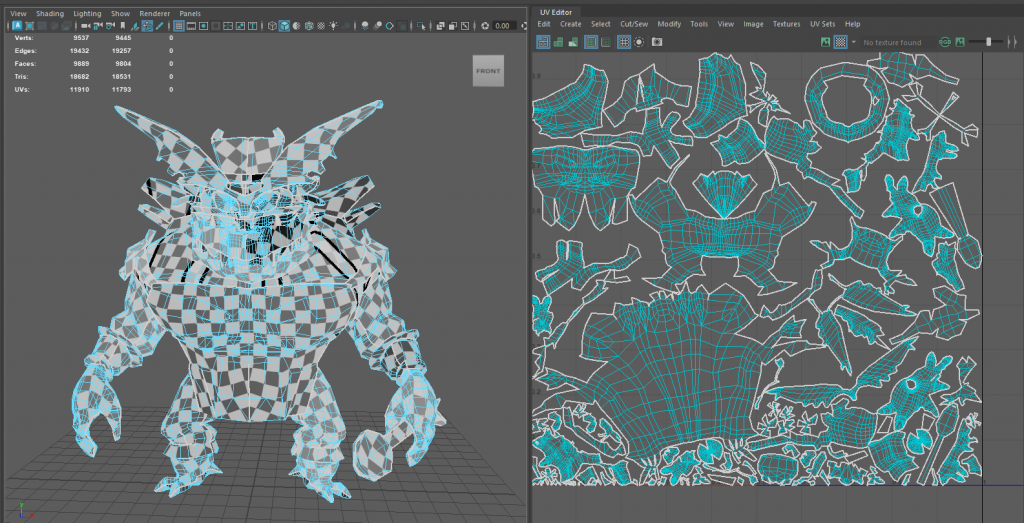Toggle the viewport Grid display icon
Image resolution: width=1024 pixels, height=523 pixels.
coord(179,26)
